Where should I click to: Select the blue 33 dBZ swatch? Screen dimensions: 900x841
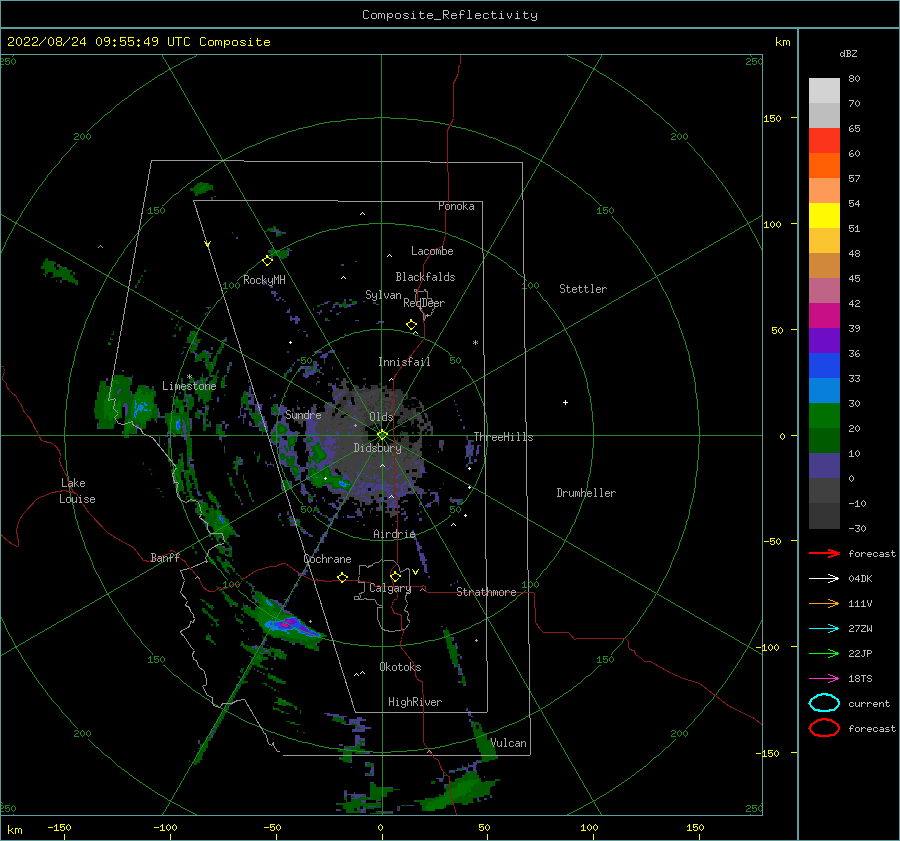824,366
